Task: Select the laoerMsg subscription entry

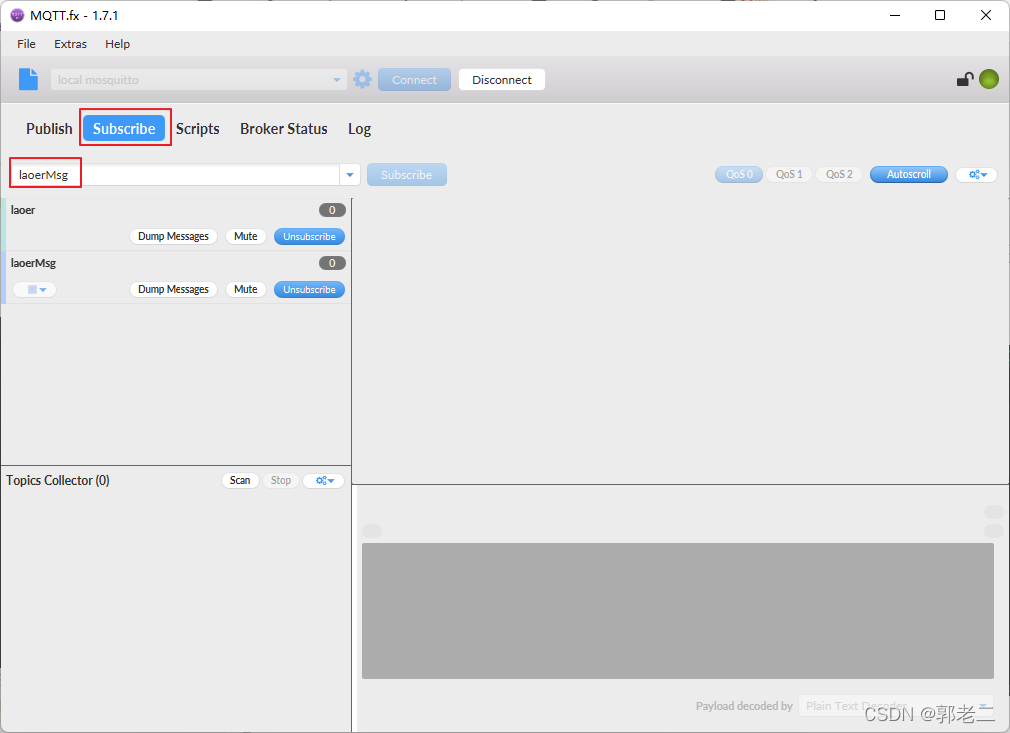Action: point(176,277)
